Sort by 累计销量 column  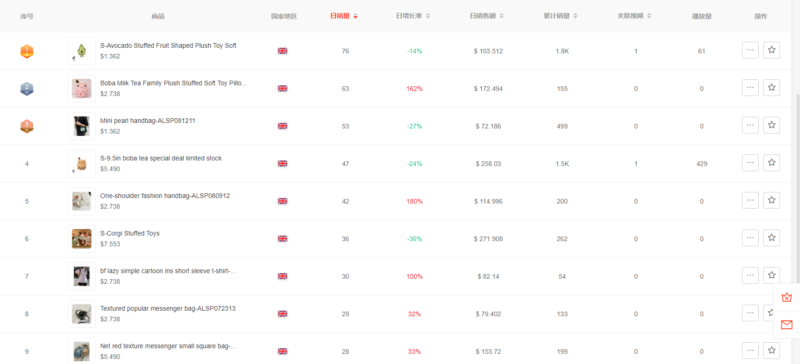click(x=561, y=16)
